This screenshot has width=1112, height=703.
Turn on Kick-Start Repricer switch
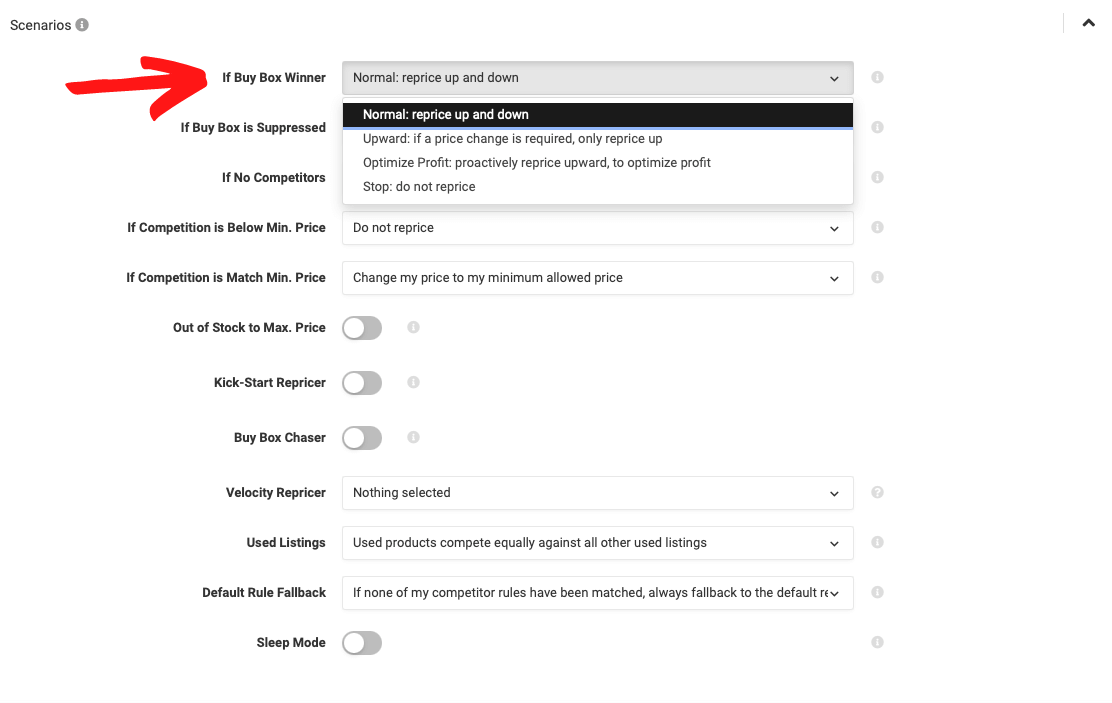pyautogui.click(x=362, y=383)
